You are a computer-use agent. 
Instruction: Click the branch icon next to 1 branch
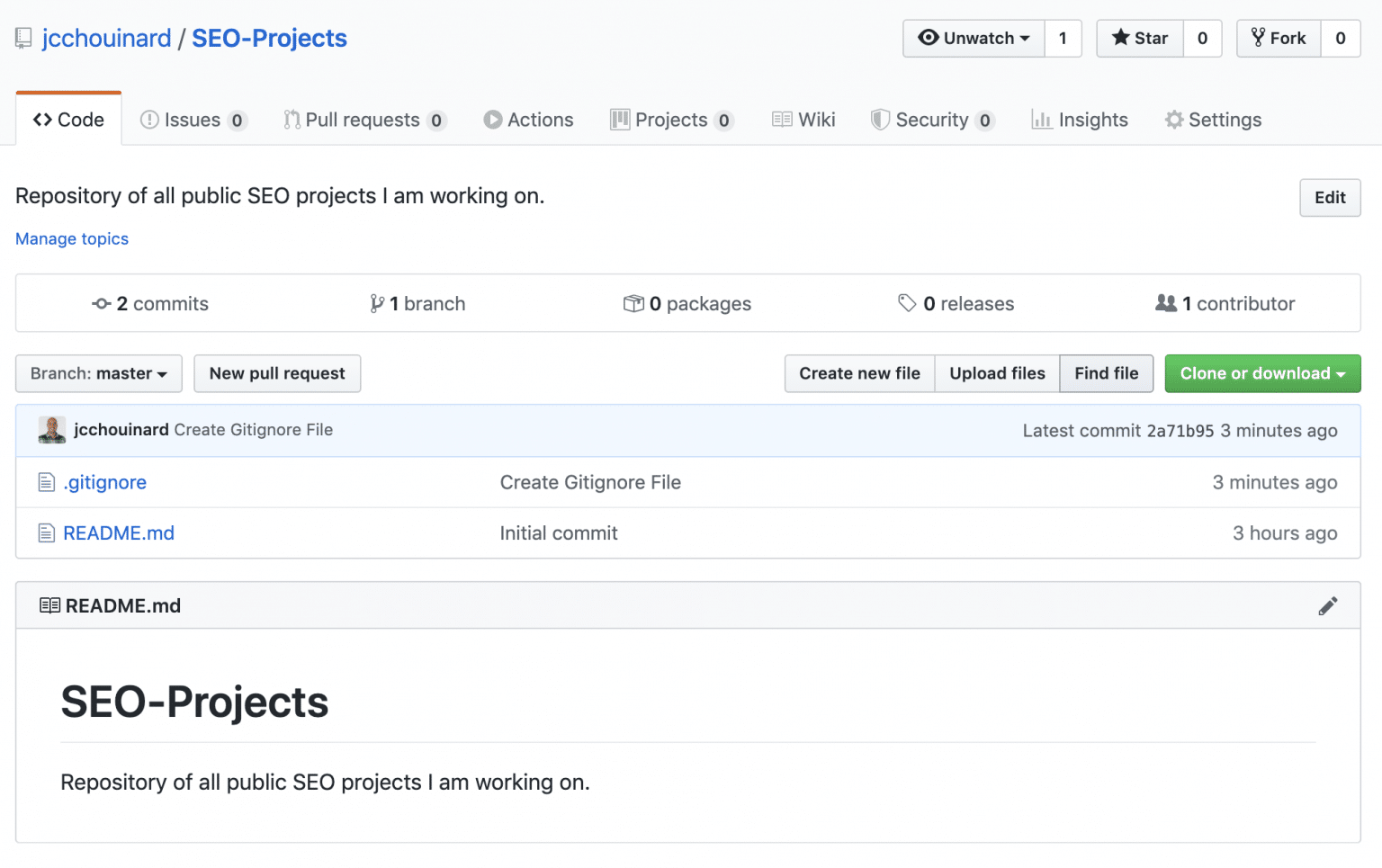tap(376, 303)
